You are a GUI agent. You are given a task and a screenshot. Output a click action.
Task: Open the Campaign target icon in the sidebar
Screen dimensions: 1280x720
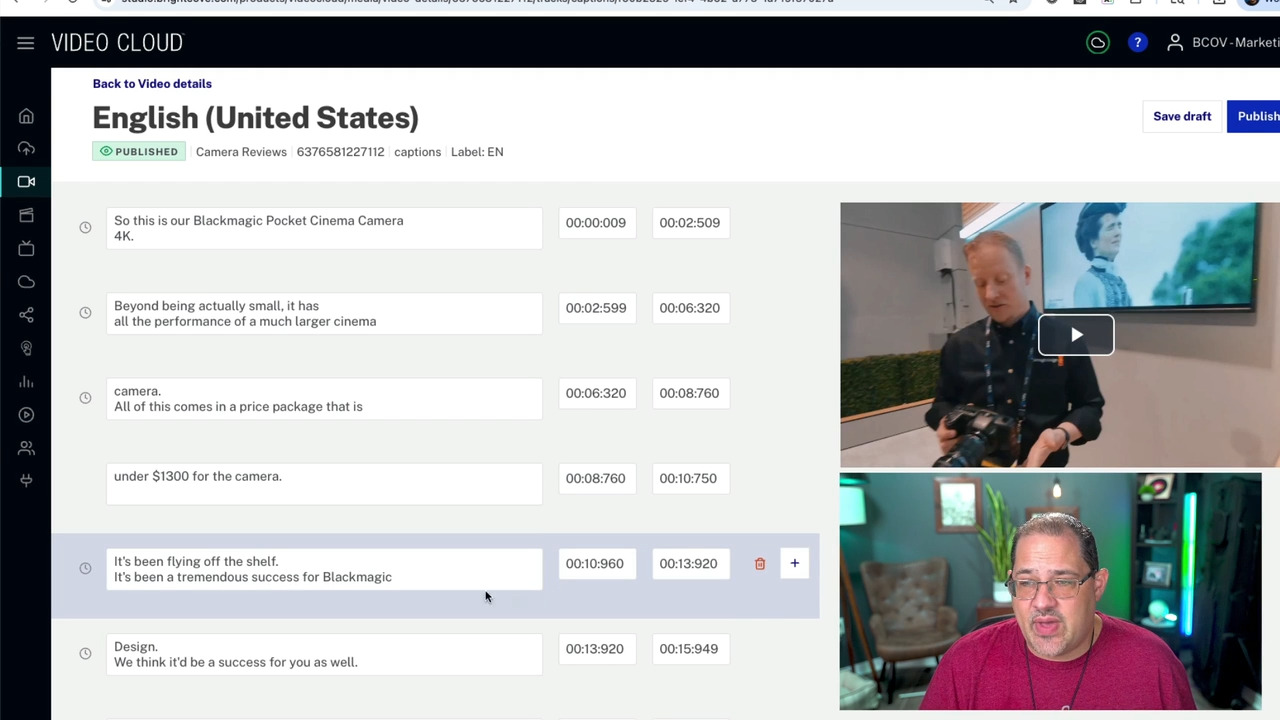coord(26,348)
